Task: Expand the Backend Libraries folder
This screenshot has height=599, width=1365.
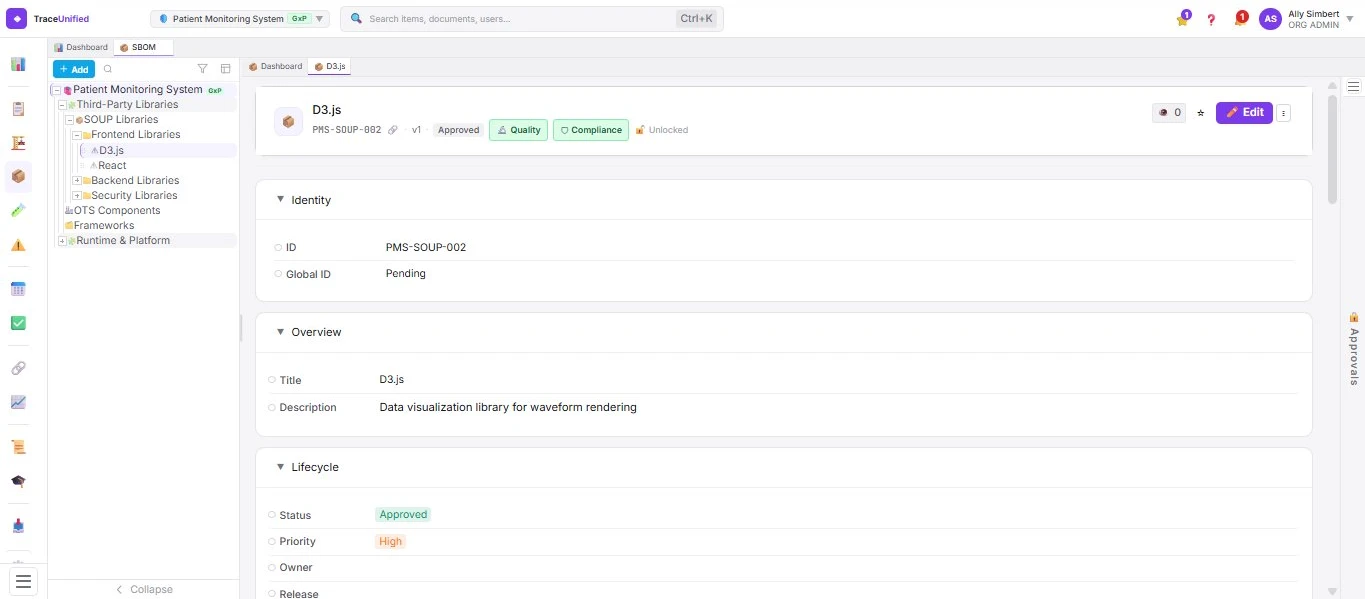Action: pos(76,181)
